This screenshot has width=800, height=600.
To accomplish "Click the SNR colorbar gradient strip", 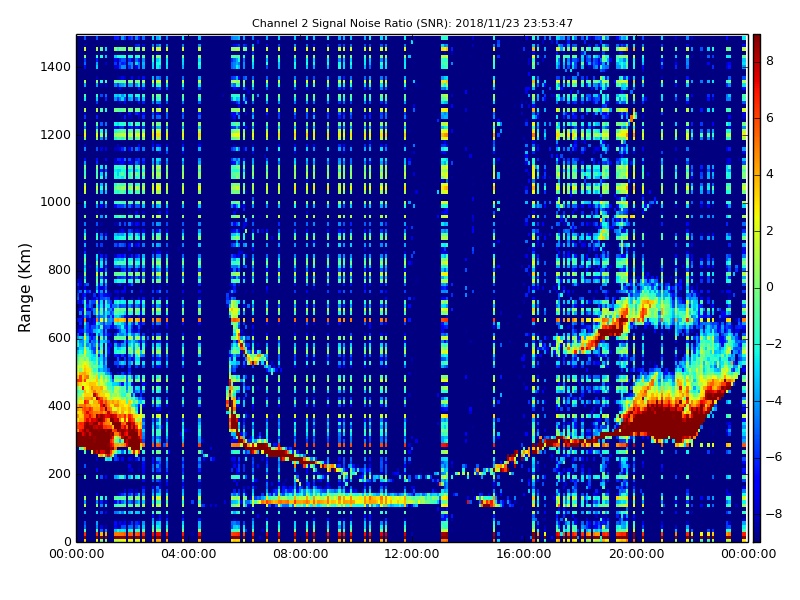I will 757,288.
